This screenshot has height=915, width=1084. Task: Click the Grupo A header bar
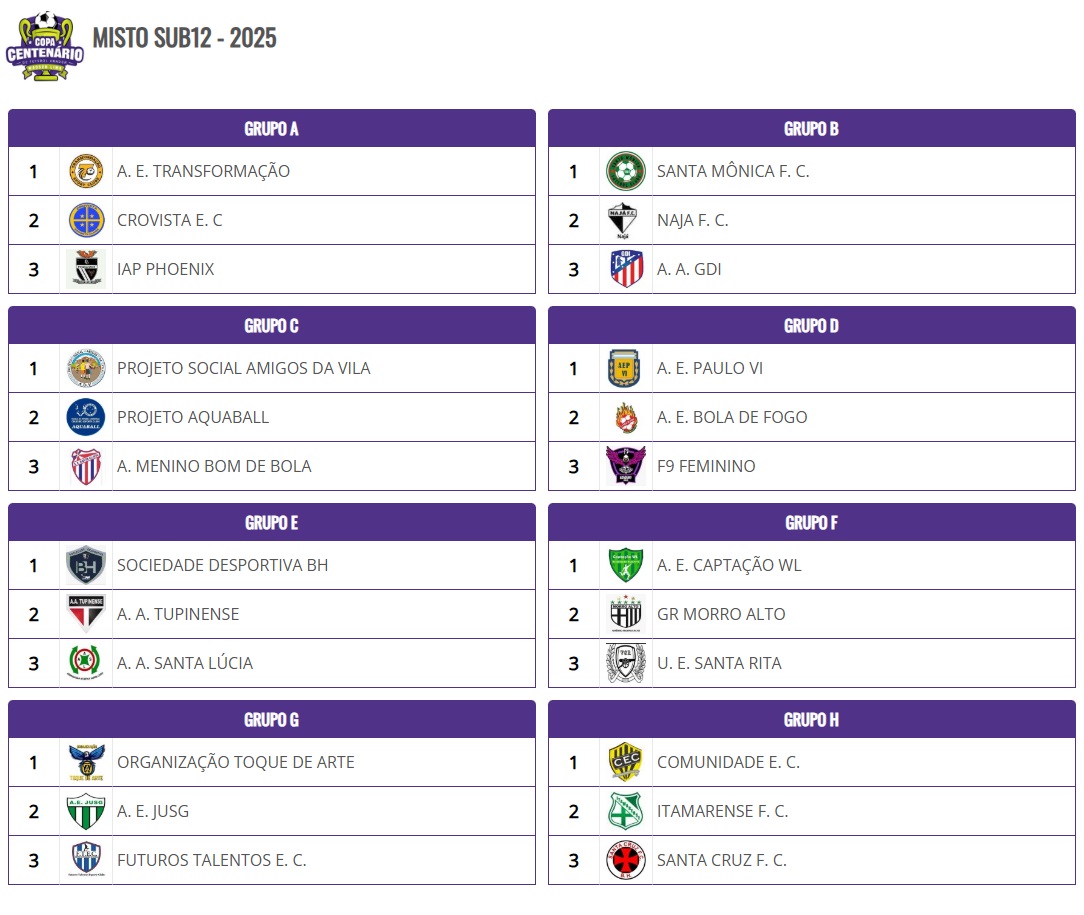tap(272, 129)
